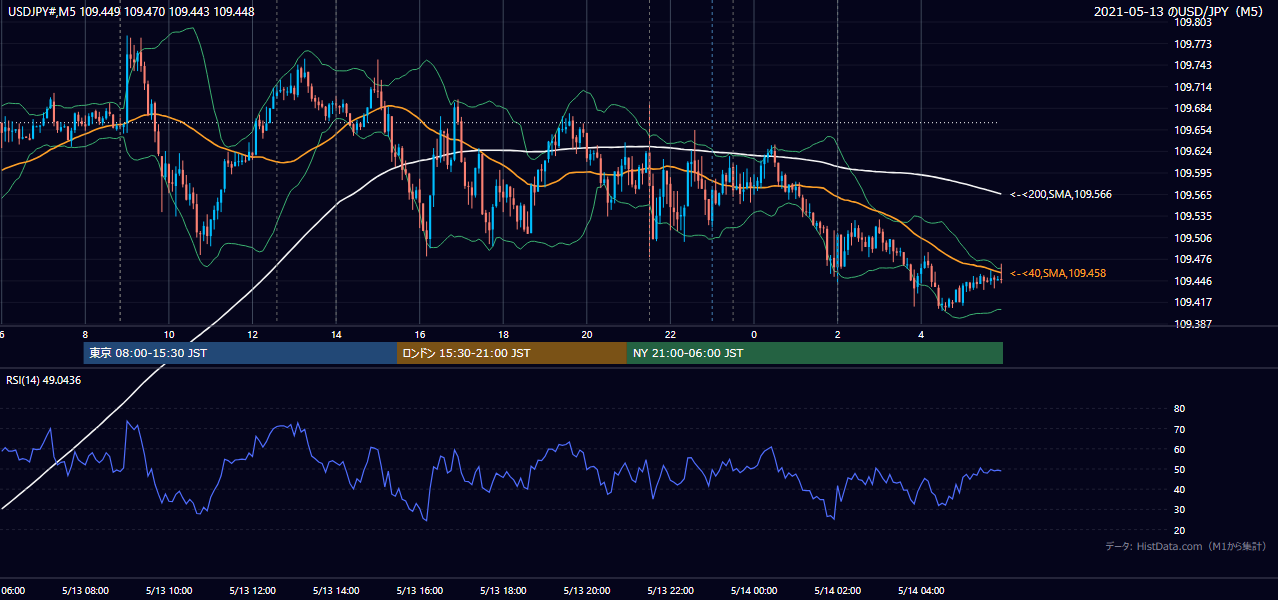Click hour tick 10 under the price chart
This screenshot has width=1278, height=600.
[169, 334]
